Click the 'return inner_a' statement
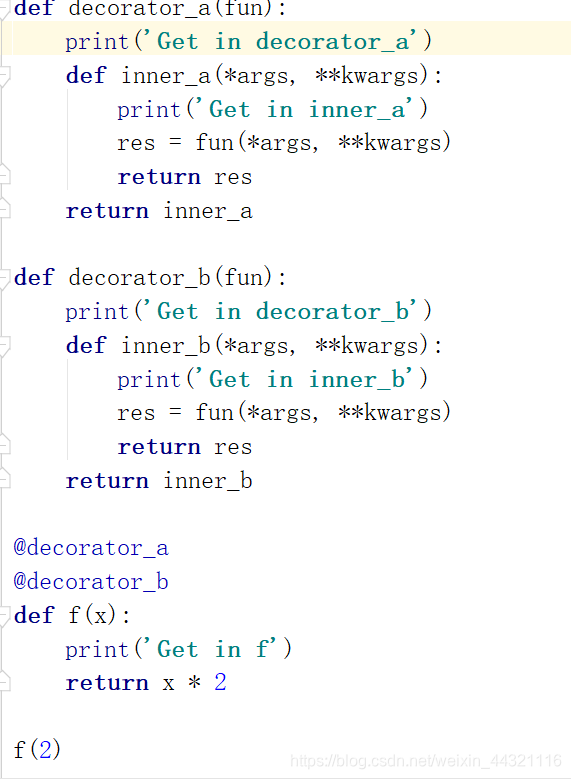571x779 pixels. click(159, 211)
